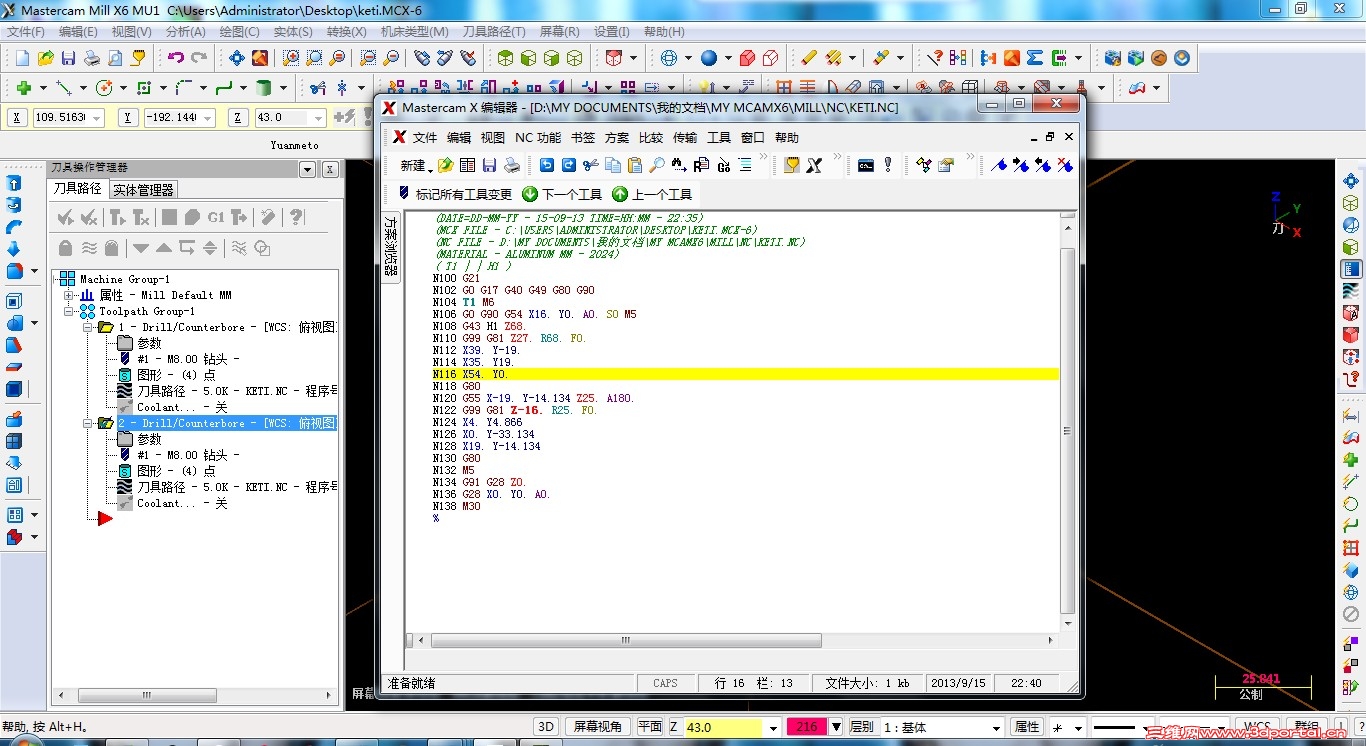Collapse Toolpath Group-1 tree node
The image size is (1366, 746).
[69, 311]
